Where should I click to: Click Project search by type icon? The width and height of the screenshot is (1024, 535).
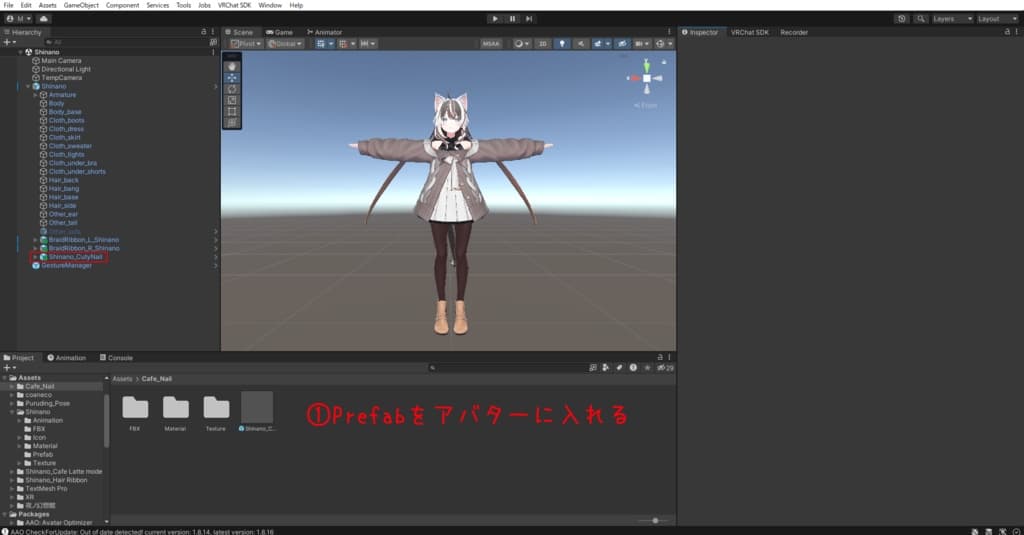(605, 368)
